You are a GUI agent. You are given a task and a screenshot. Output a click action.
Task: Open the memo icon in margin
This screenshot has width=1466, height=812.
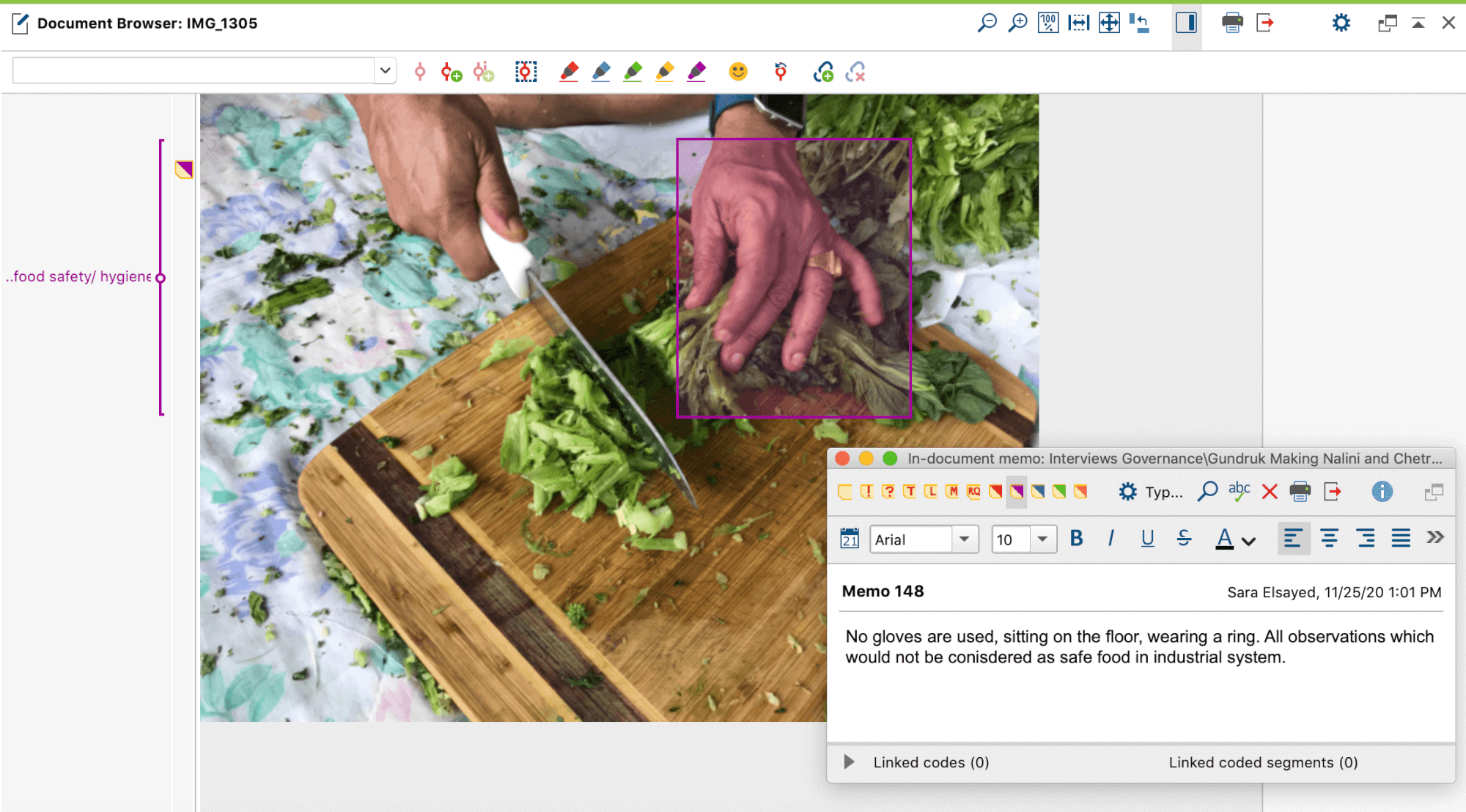pyautogui.click(x=184, y=169)
